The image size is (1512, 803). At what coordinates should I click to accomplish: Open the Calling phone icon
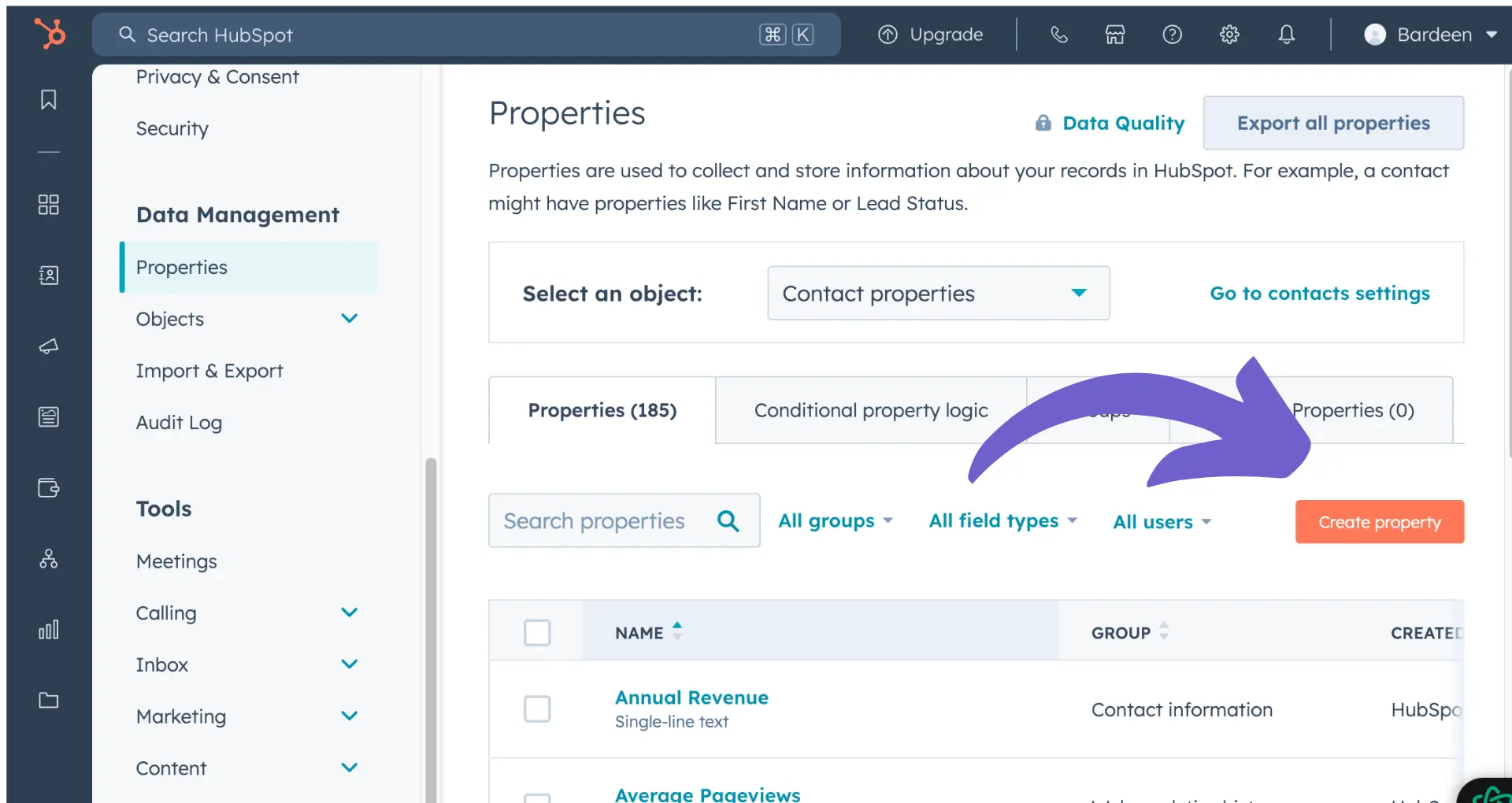pos(1059,35)
